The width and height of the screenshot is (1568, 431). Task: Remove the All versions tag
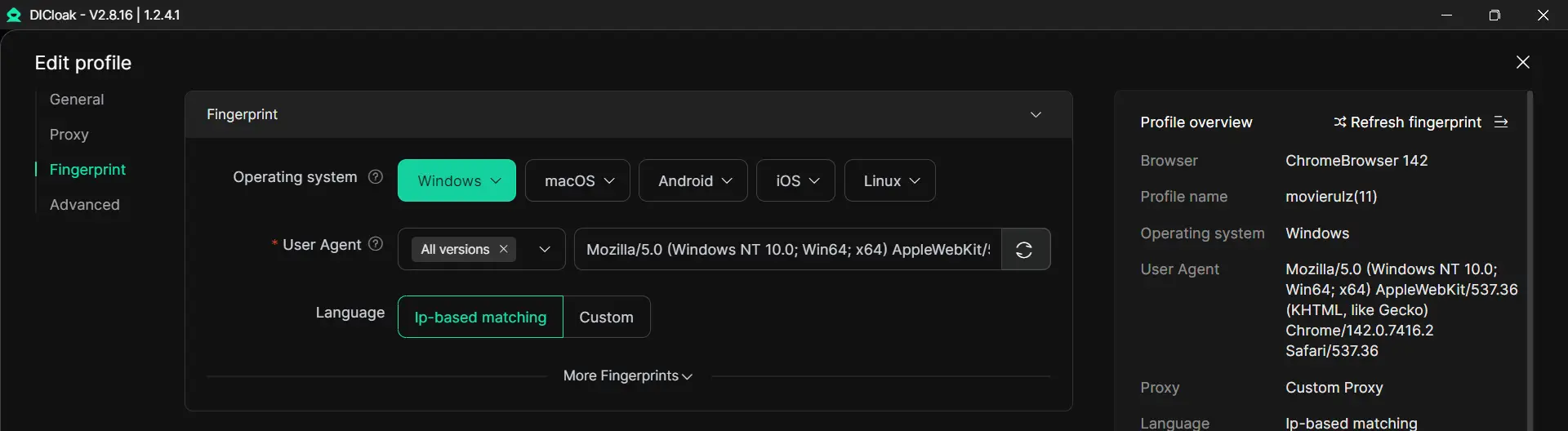[504, 249]
